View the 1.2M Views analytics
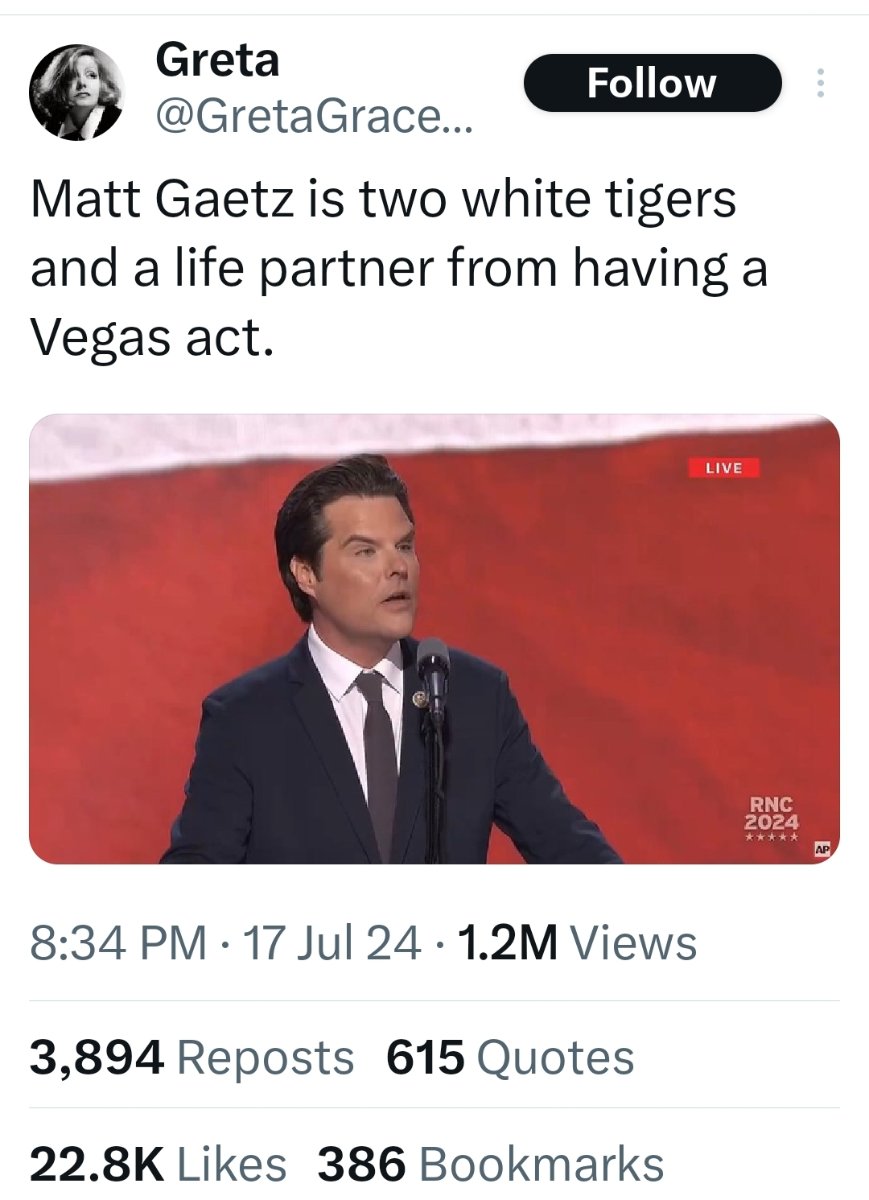This screenshot has height=1200, width=869. click(x=575, y=943)
